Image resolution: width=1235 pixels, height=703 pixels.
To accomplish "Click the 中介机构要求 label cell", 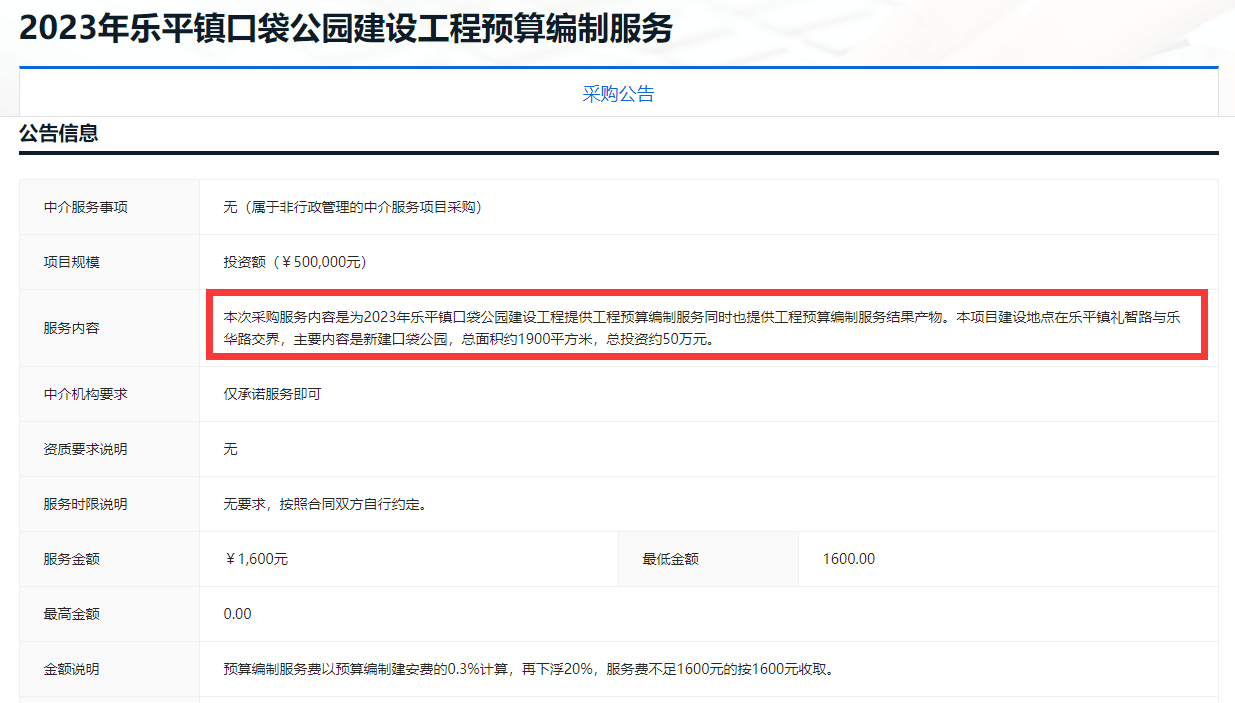I will 110,394.
